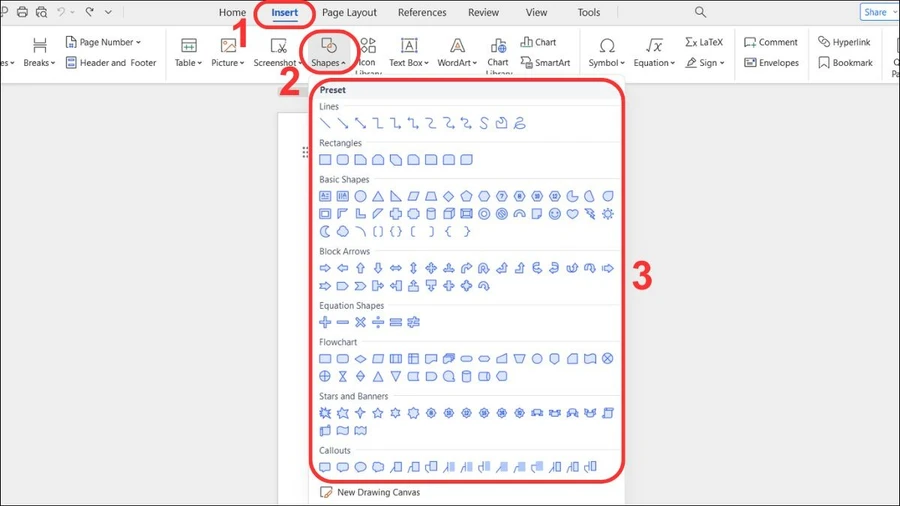The width and height of the screenshot is (900, 506).
Task: Open the WordArt dropdown
Action: [457, 53]
